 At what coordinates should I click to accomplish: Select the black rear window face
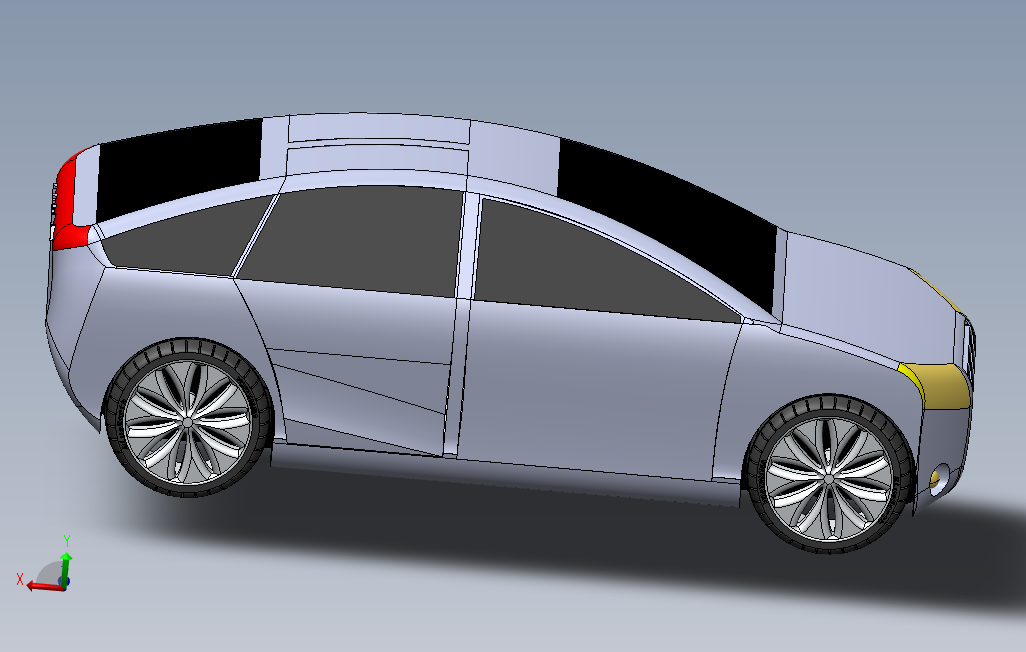(x=177, y=170)
